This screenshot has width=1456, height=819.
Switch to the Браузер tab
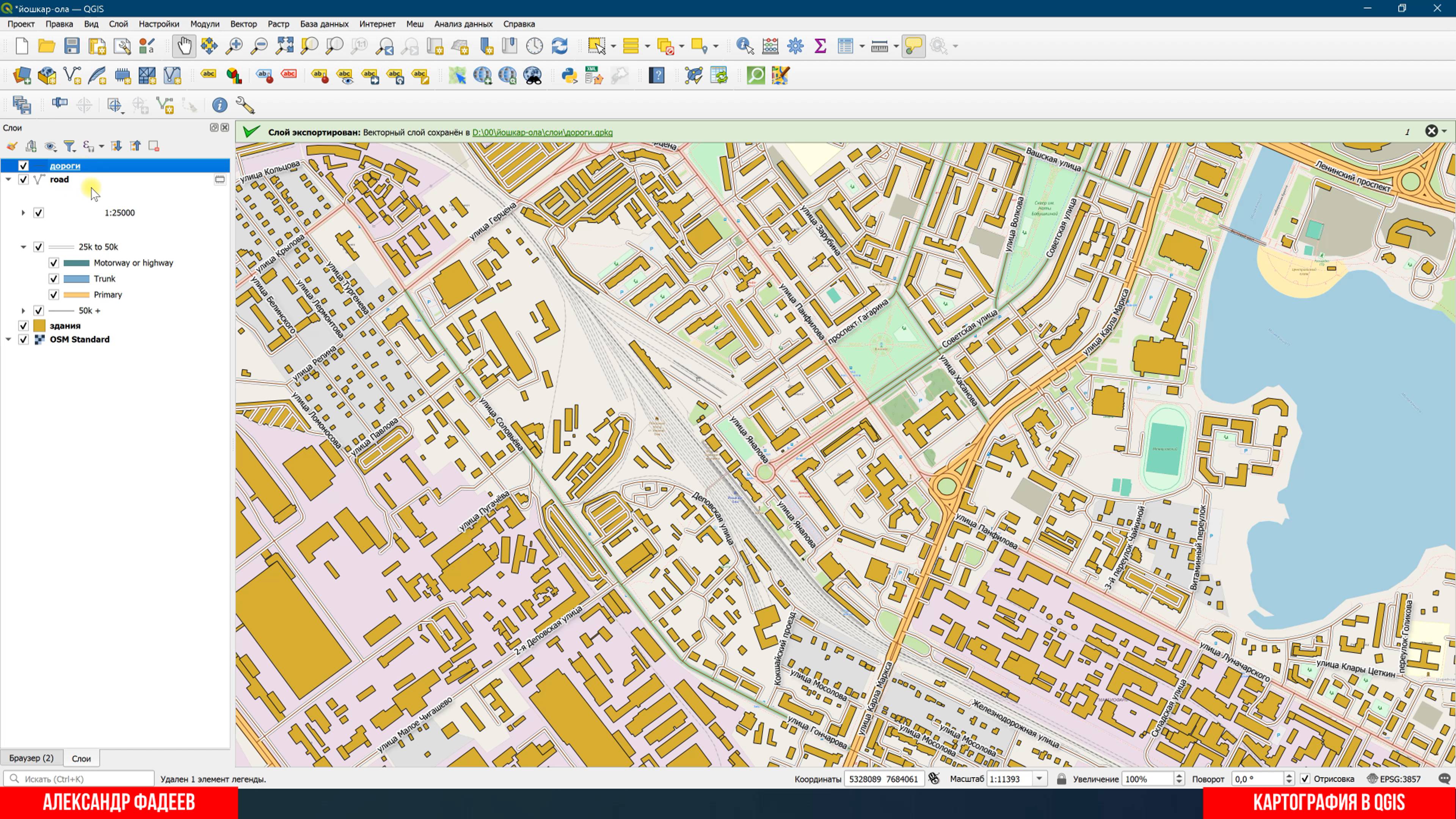pos(31,758)
